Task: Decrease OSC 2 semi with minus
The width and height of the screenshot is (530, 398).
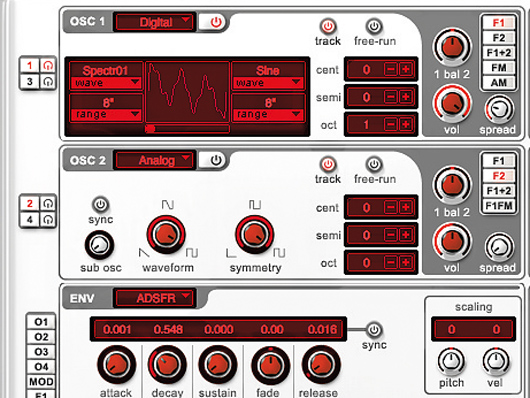Action: [x=390, y=235]
